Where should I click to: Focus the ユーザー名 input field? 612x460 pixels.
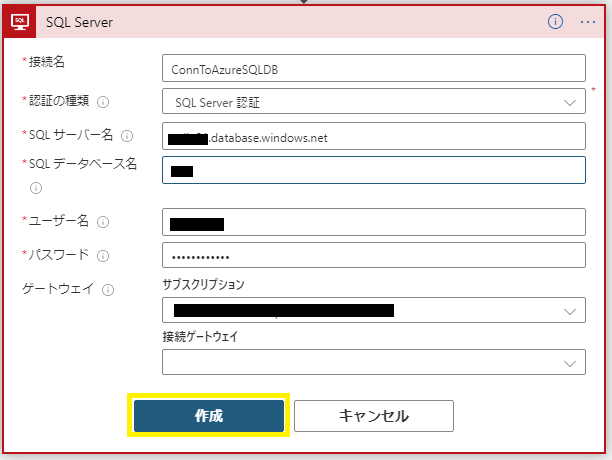pos(374,222)
